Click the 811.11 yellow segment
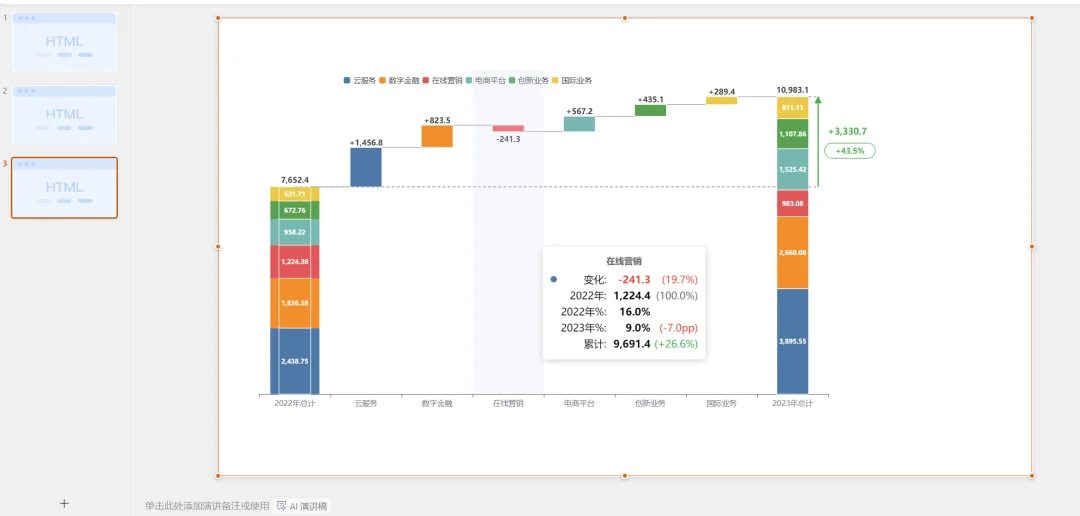Viewport: 1080px width, 516px height. (x=792, y=108)
